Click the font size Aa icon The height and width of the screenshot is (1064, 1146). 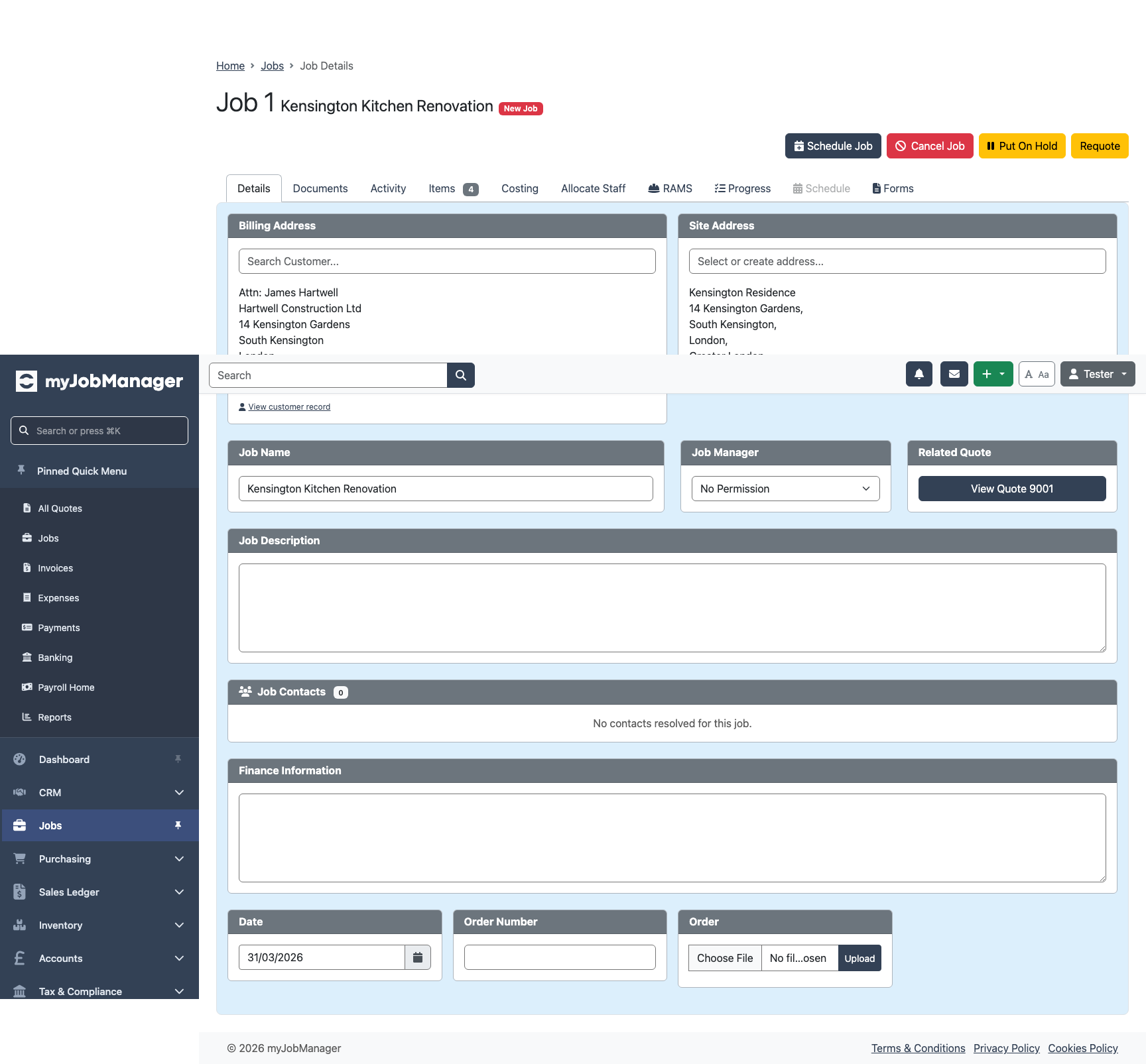coord(1037,374)
